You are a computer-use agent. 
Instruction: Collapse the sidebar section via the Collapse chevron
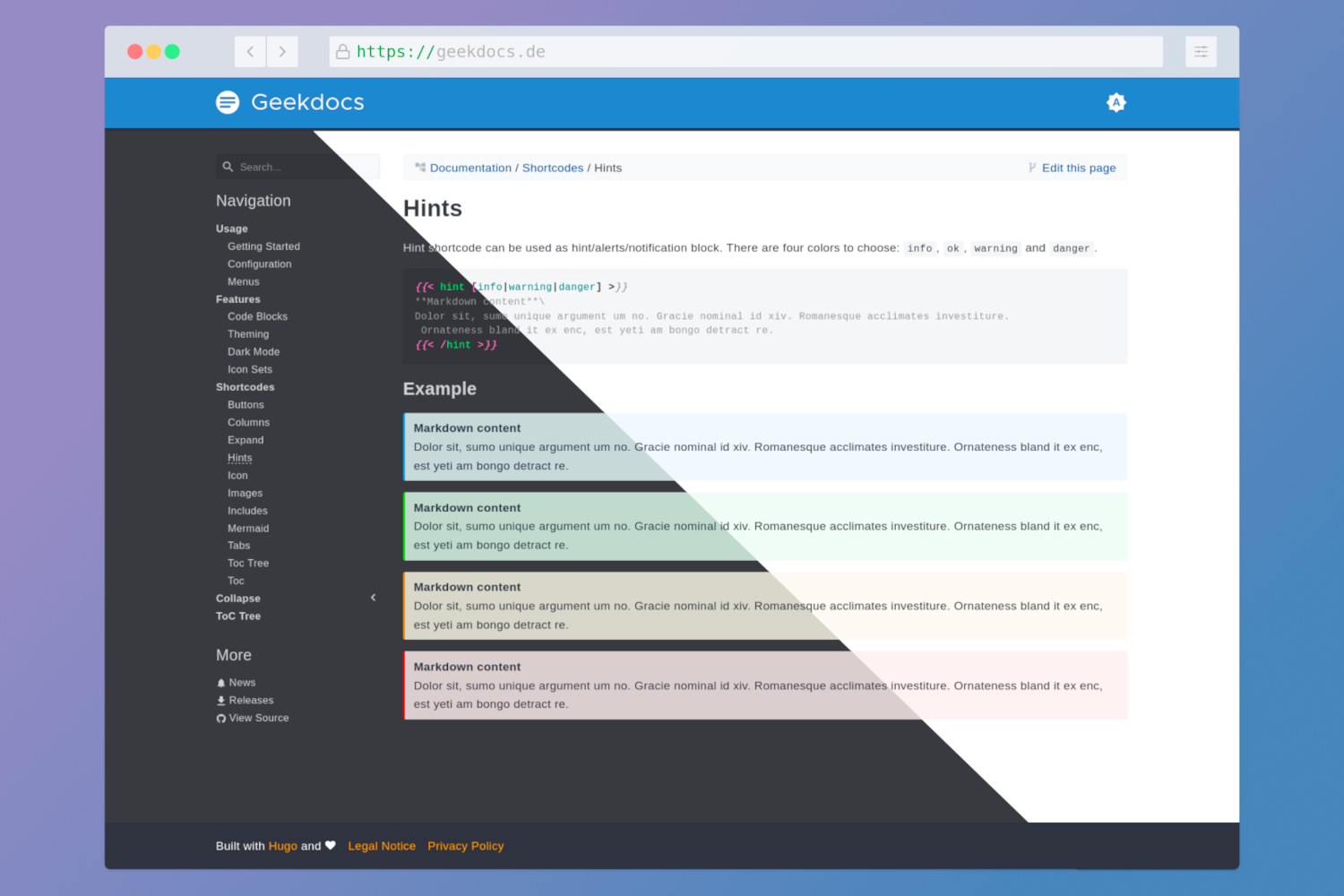[373, 598]
